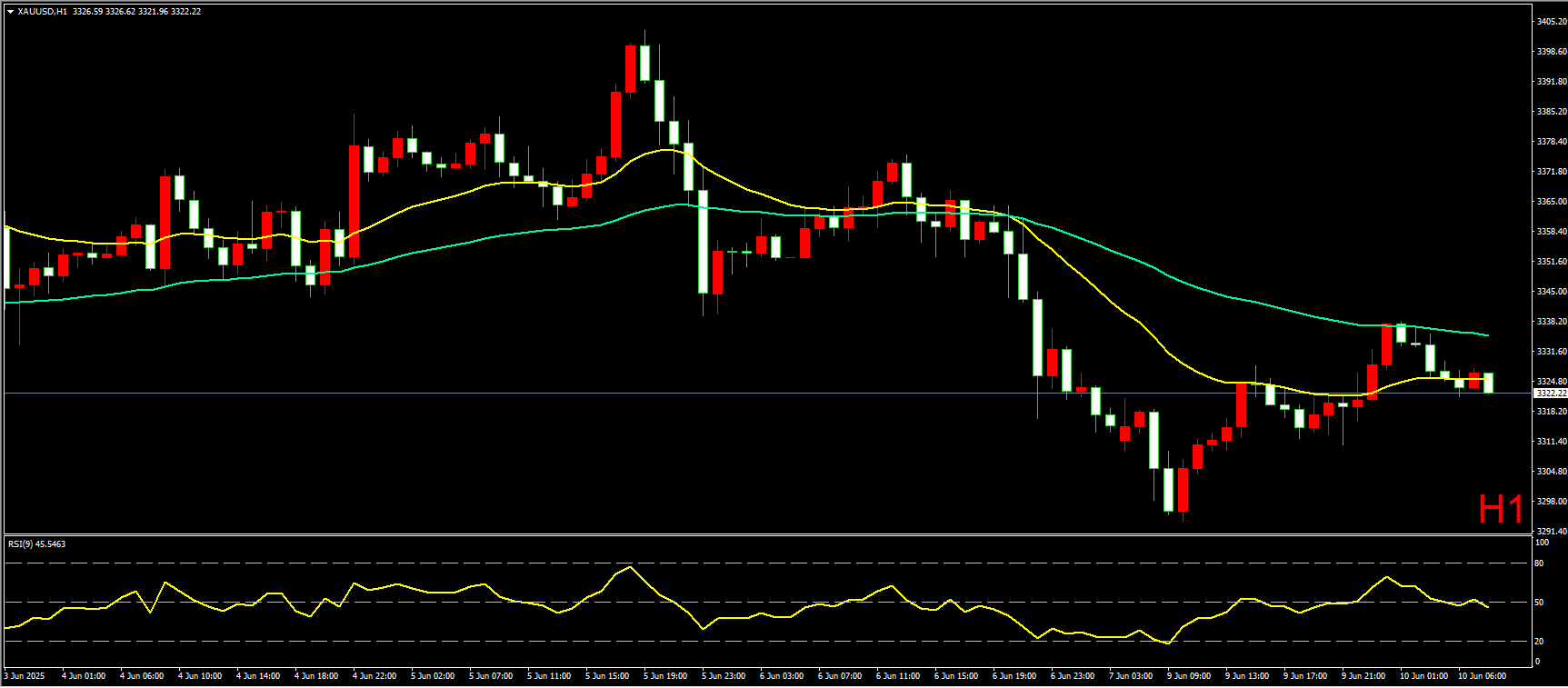
Task: Click the RSI scale value 0
Action: pyautogui.click(x=1537, y=662)
